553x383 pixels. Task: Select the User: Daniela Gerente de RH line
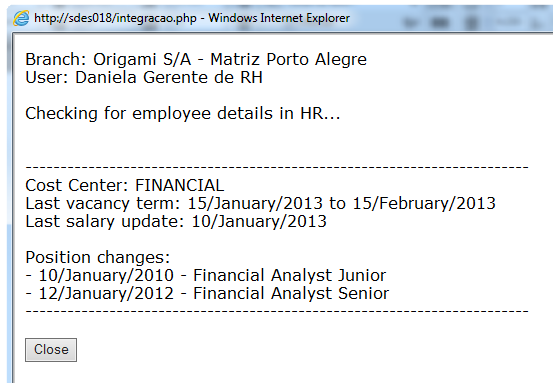click(x=144, y=77)
